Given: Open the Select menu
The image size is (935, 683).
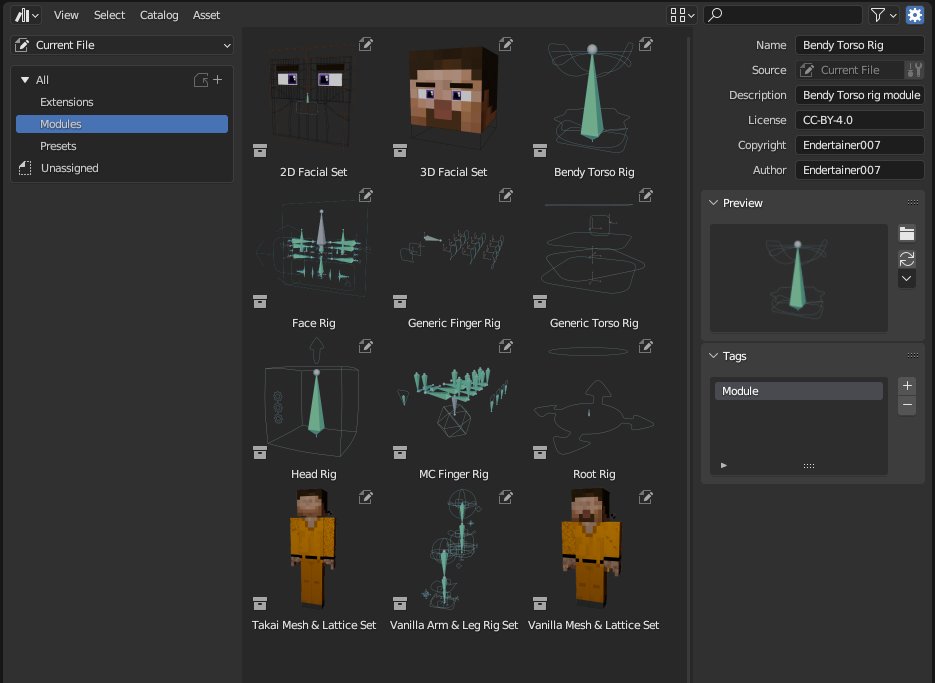Looking at the screenshot, I should [x=109, y=15].
